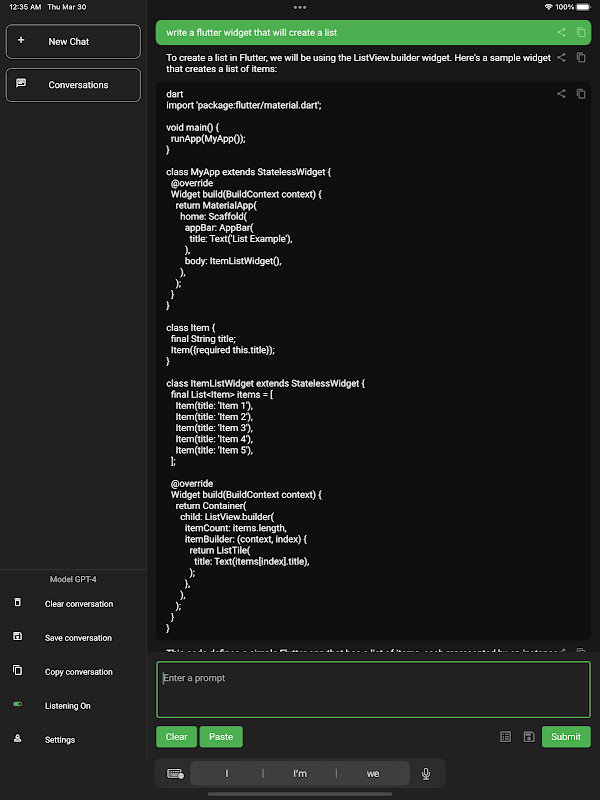Screen dimensions: 600x800
Task: Click "itemCount: items.length," line
Action: (x=236, y=528)
